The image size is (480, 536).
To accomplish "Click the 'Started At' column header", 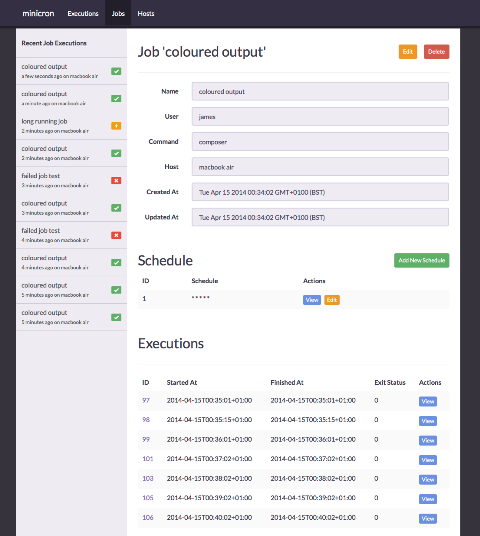I will point(182,383).
